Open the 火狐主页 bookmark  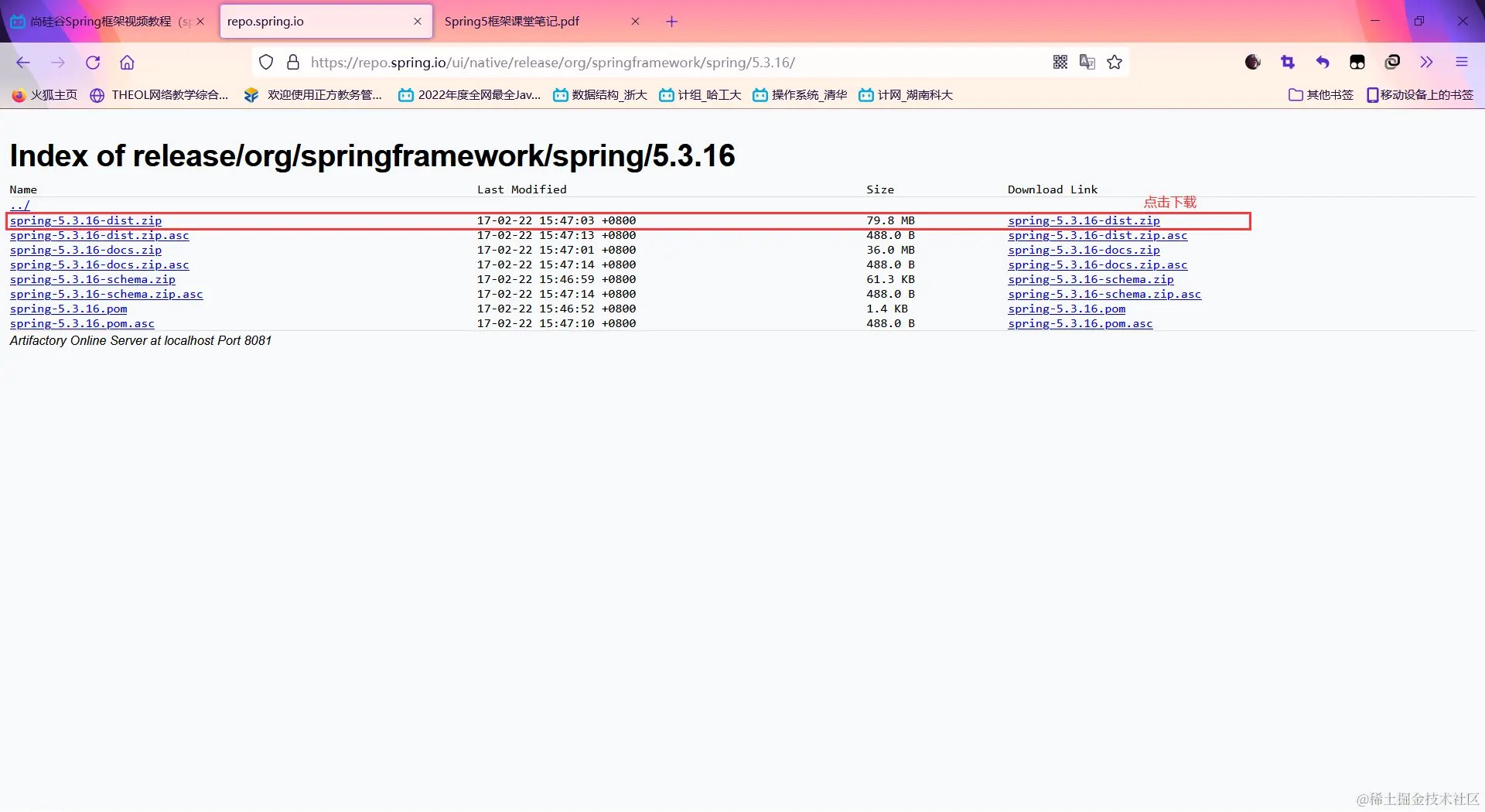point(45,95)
